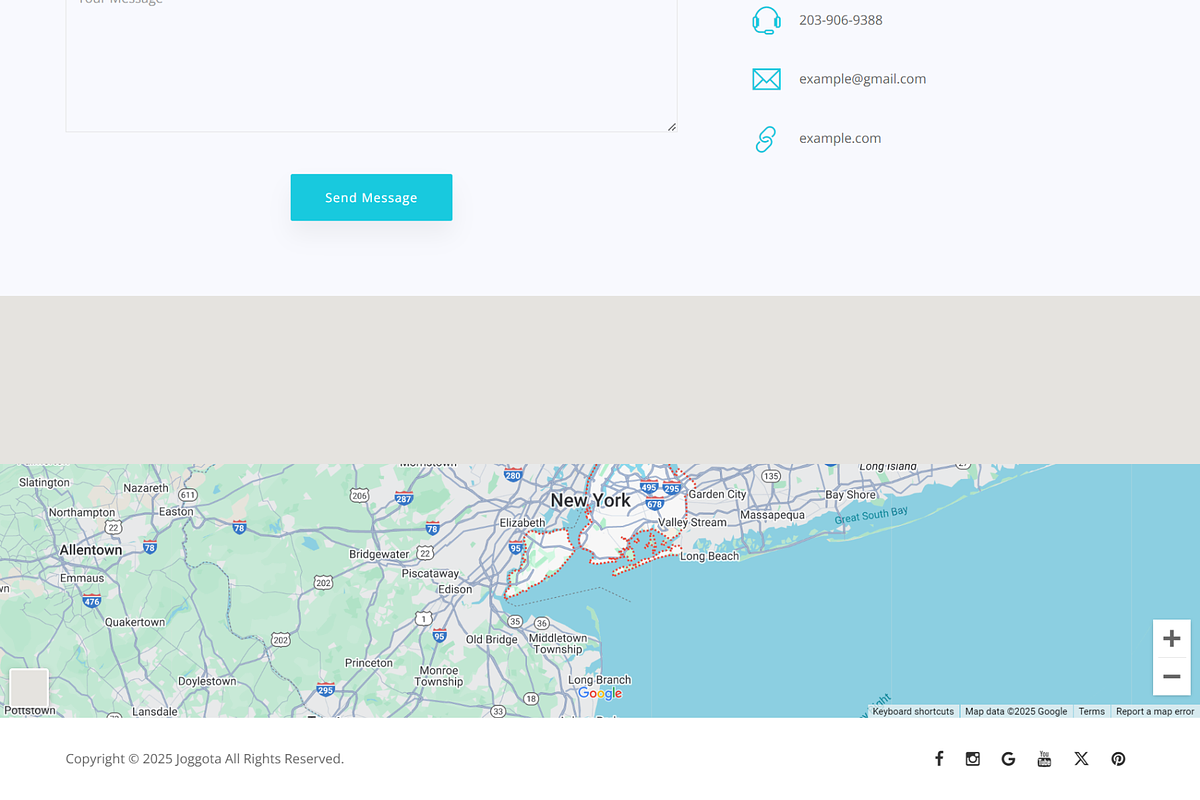1200x800 pixels.
Task: Click the New York label on map
Action: [590, 500]
